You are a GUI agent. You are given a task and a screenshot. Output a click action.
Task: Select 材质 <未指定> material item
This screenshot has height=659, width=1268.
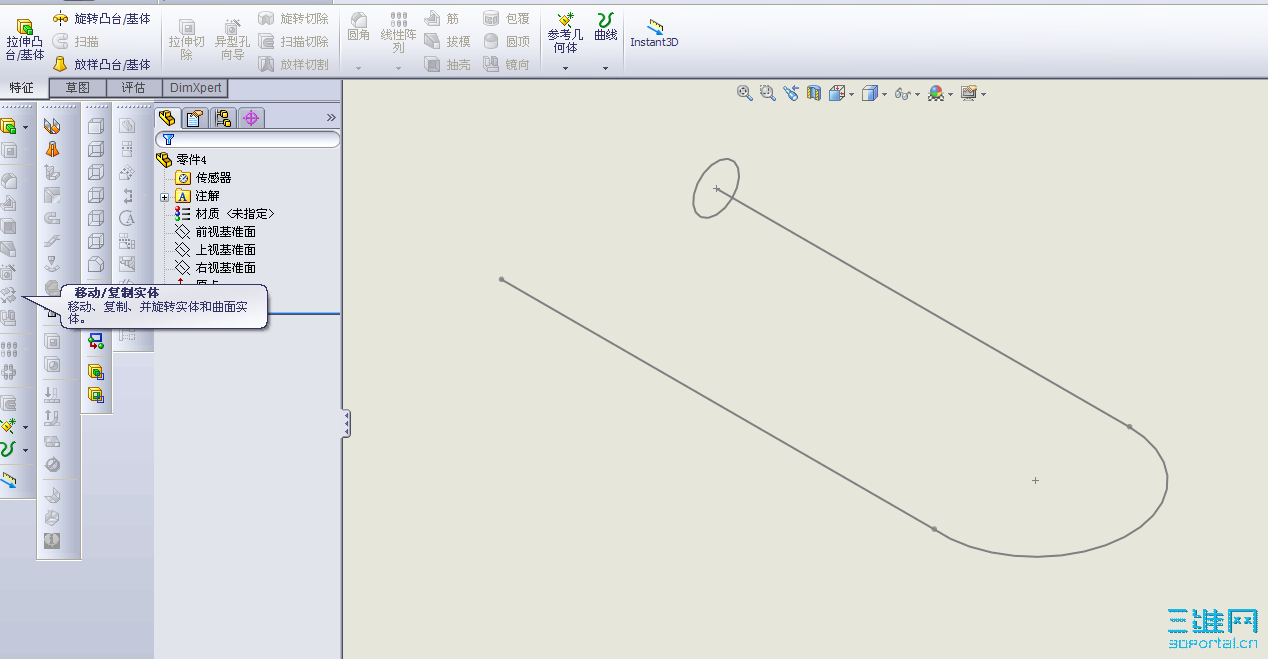[x=224, y=214]
